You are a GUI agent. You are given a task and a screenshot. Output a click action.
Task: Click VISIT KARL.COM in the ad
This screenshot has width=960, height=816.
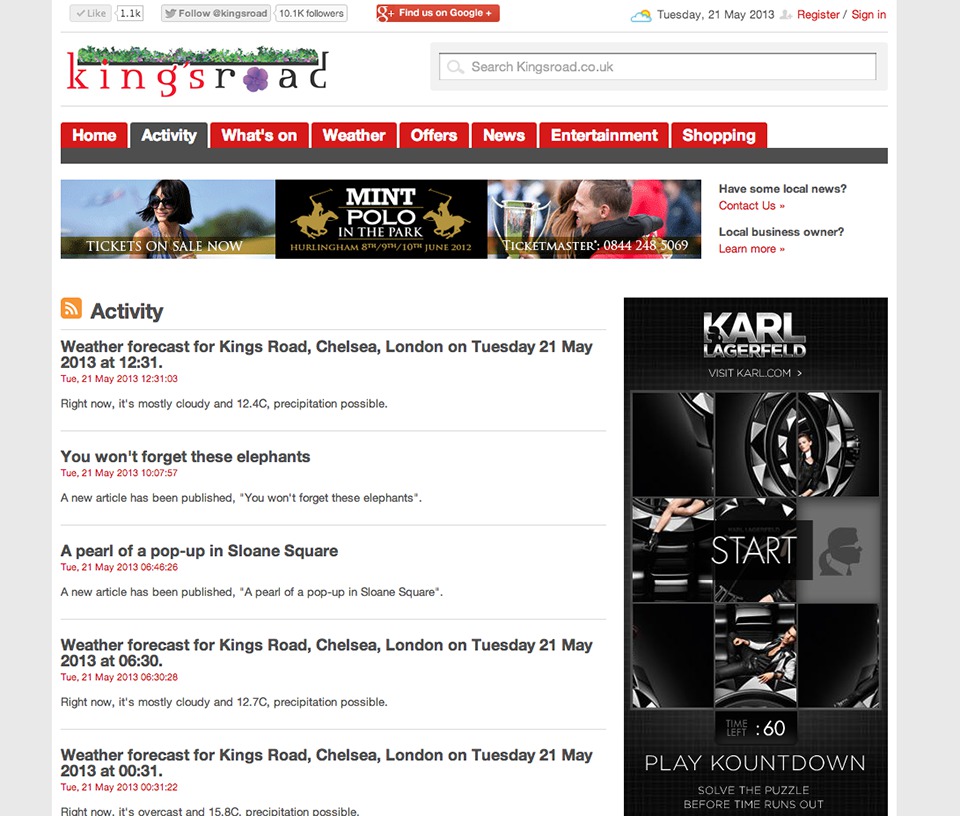pyautogui.click(x=755, y=373)
